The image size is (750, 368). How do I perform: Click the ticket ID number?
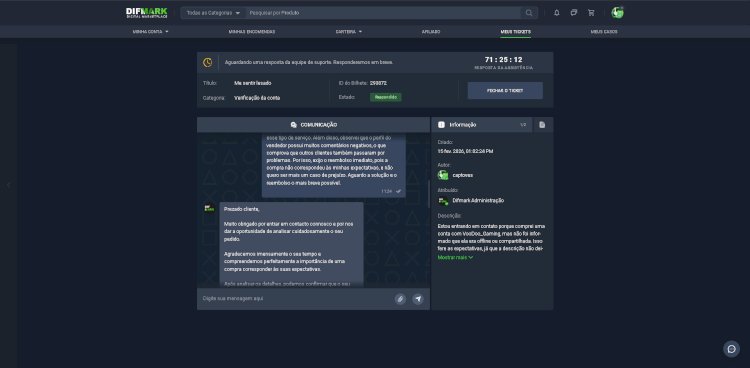(x=378, y=83)
